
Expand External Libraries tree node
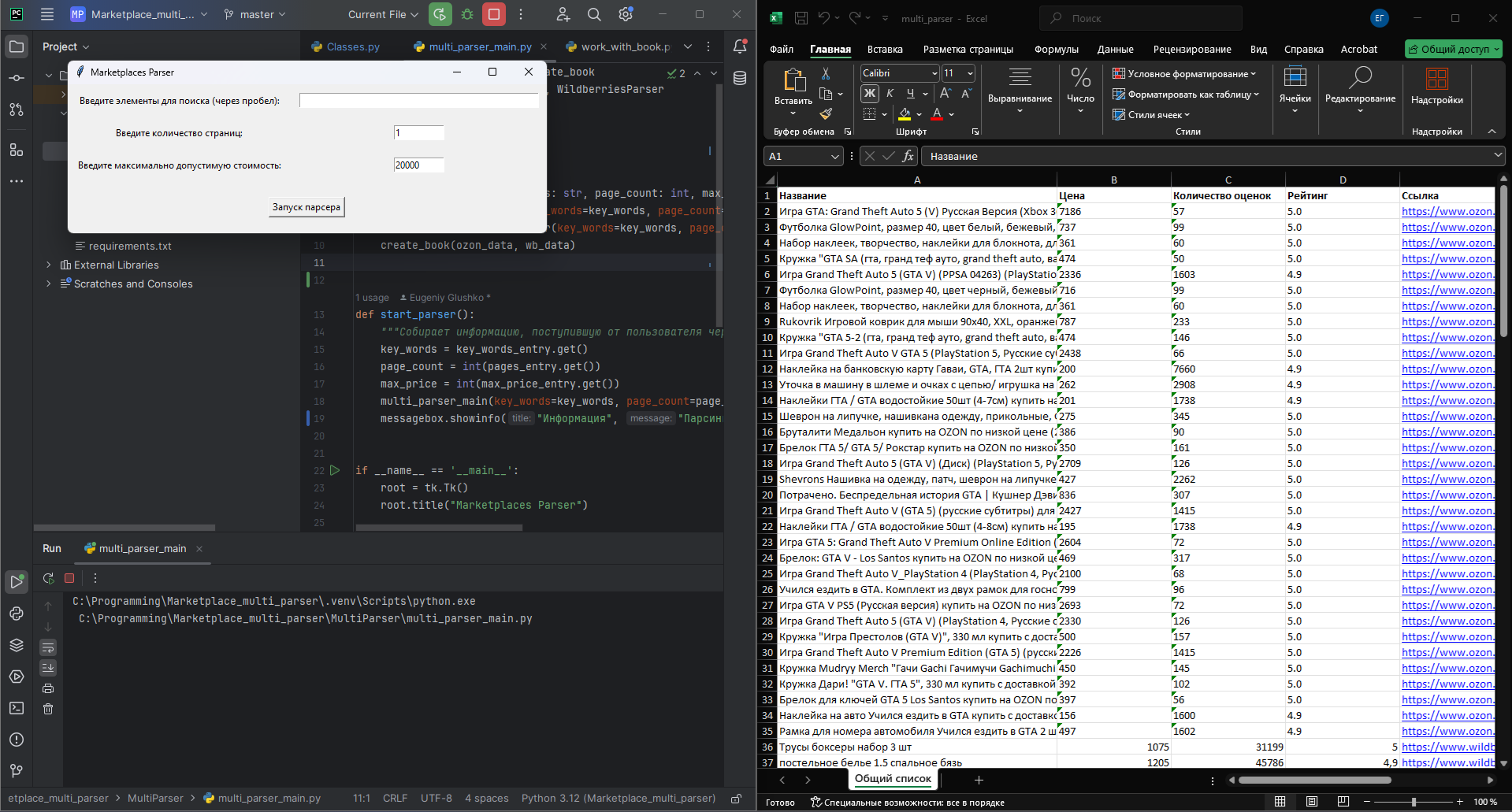coord(49,265)
